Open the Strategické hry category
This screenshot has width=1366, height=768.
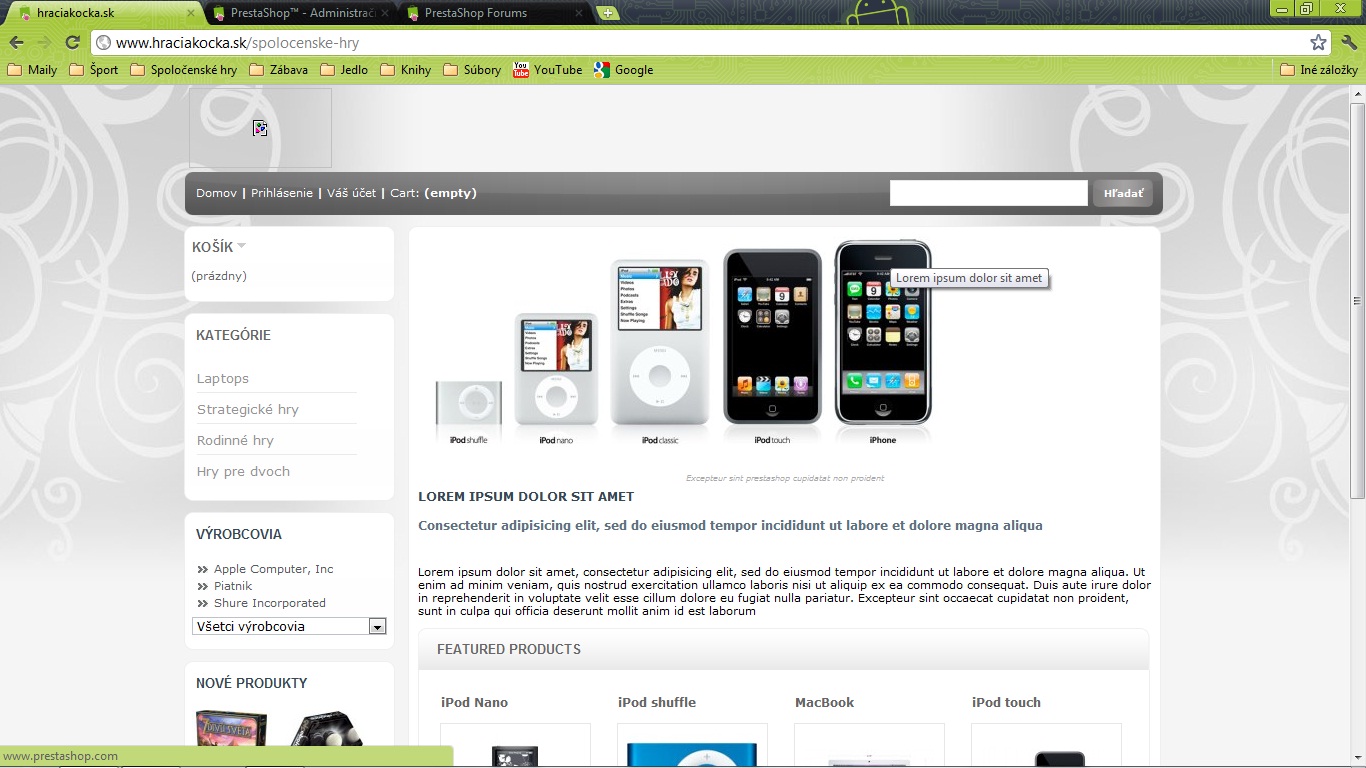248,409
